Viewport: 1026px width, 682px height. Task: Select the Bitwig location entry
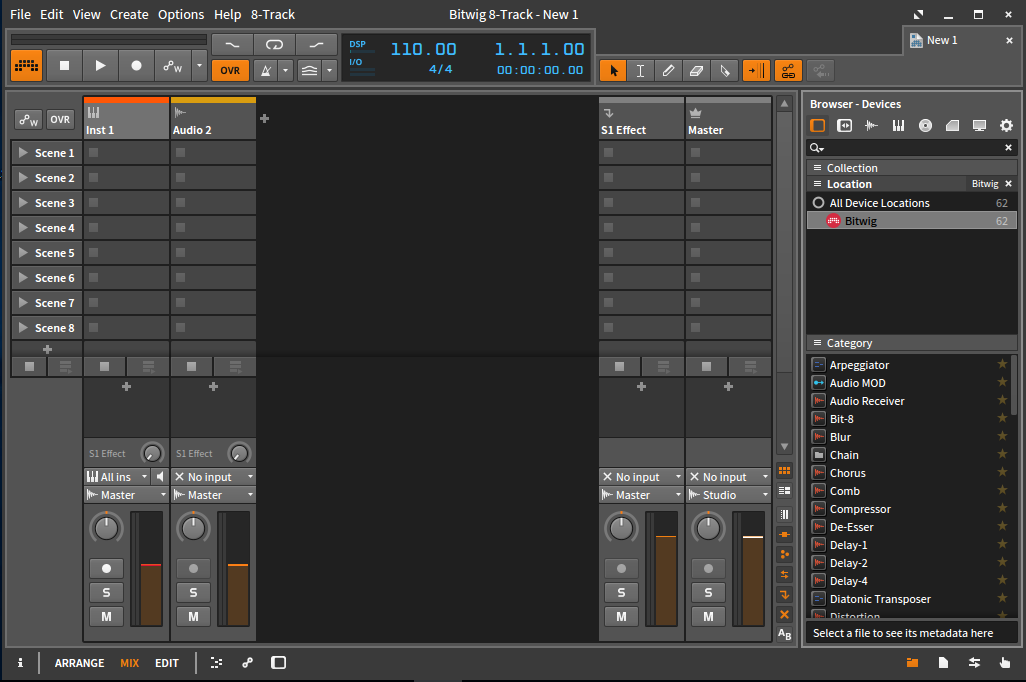(x=911, y=221)
